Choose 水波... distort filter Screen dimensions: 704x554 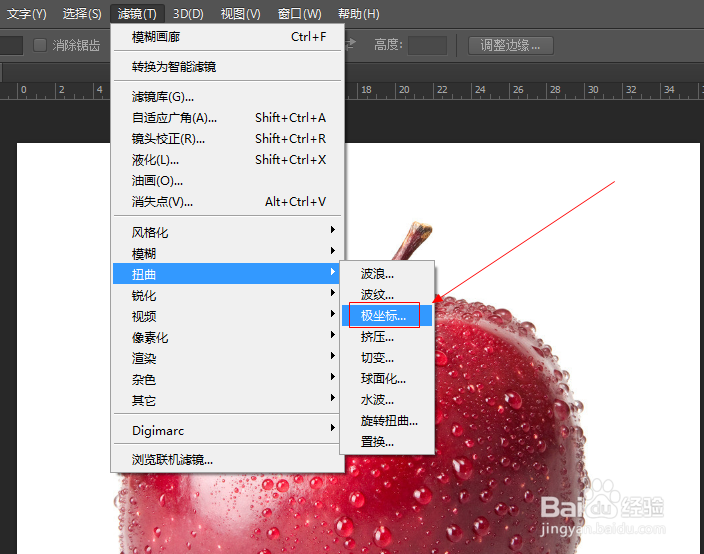tap(387, 400)
